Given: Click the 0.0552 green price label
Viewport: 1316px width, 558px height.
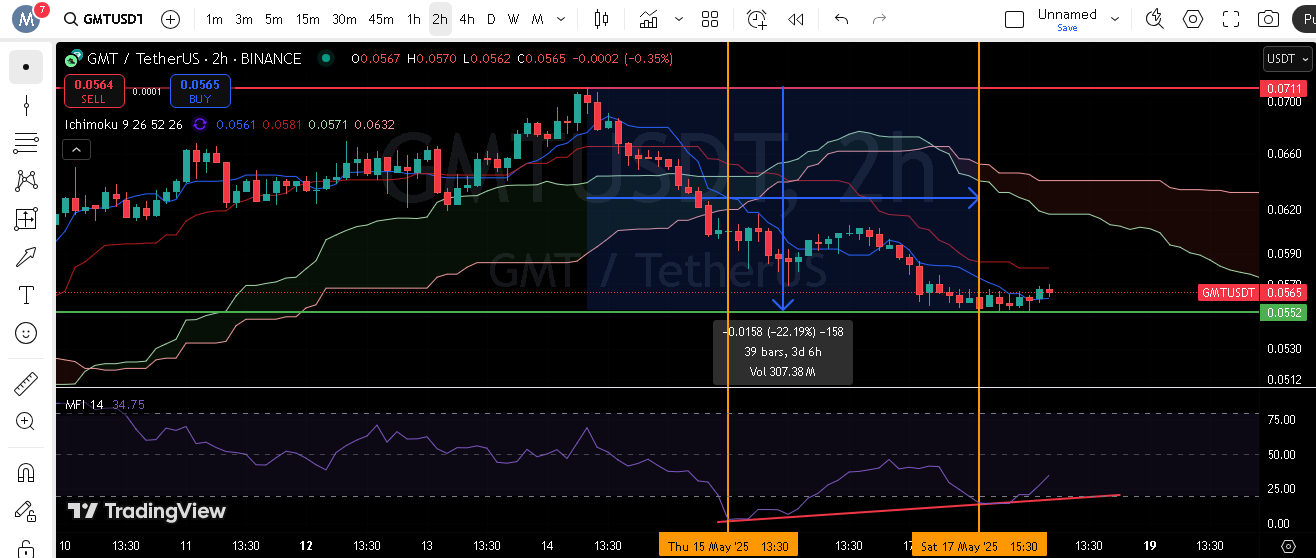Looking at the screenshot, I should point(1284,313).
